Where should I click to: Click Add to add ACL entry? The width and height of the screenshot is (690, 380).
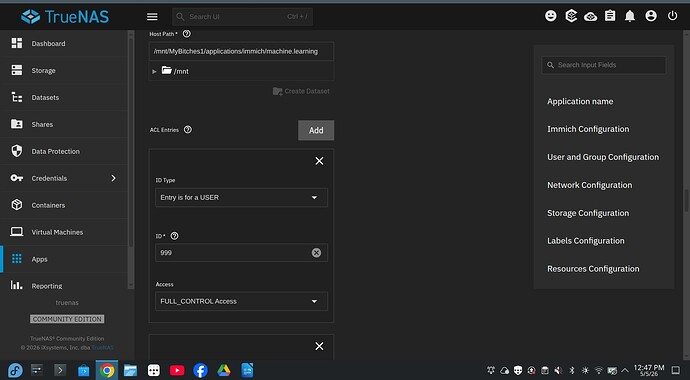316,130
